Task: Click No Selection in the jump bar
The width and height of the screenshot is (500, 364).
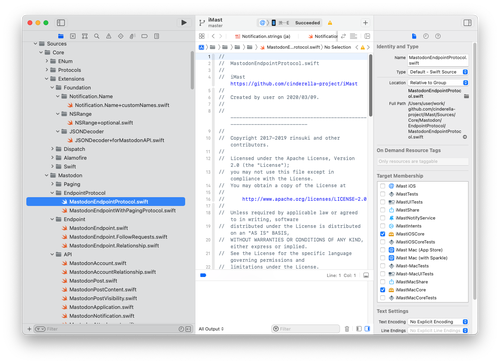Action: [337, 47]
